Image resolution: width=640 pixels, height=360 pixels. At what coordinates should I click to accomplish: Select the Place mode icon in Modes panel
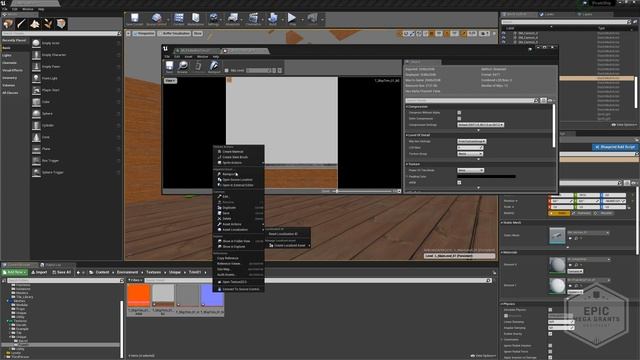click(8, 24)
